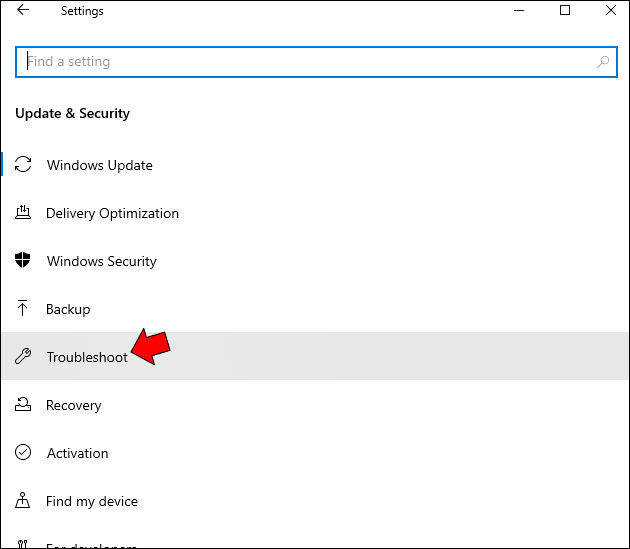Click the magnifier search icon

click(x=603, y=62)
